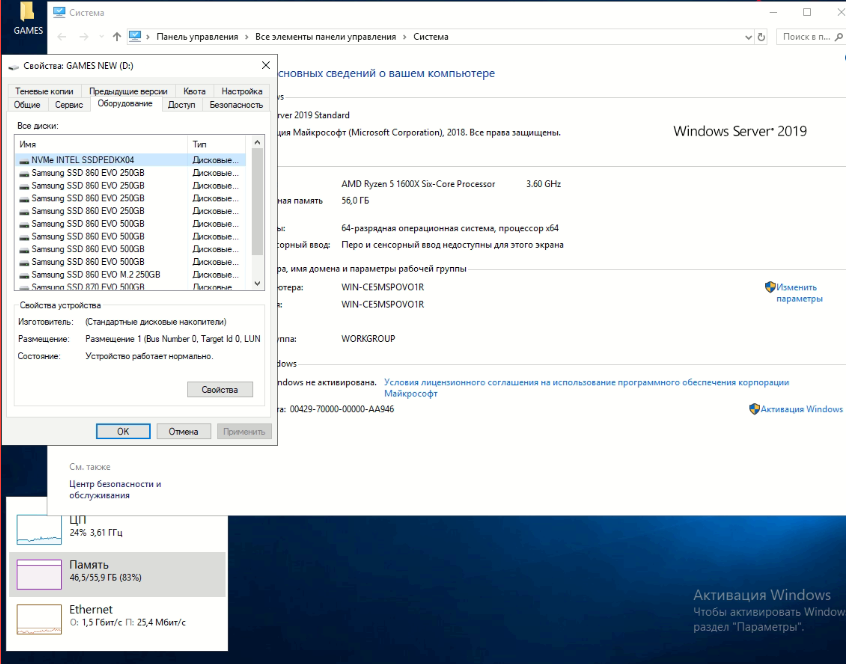This screenshot has width=846, height=664.
Task: Confirm with the OK button
Action: point(123,431)
